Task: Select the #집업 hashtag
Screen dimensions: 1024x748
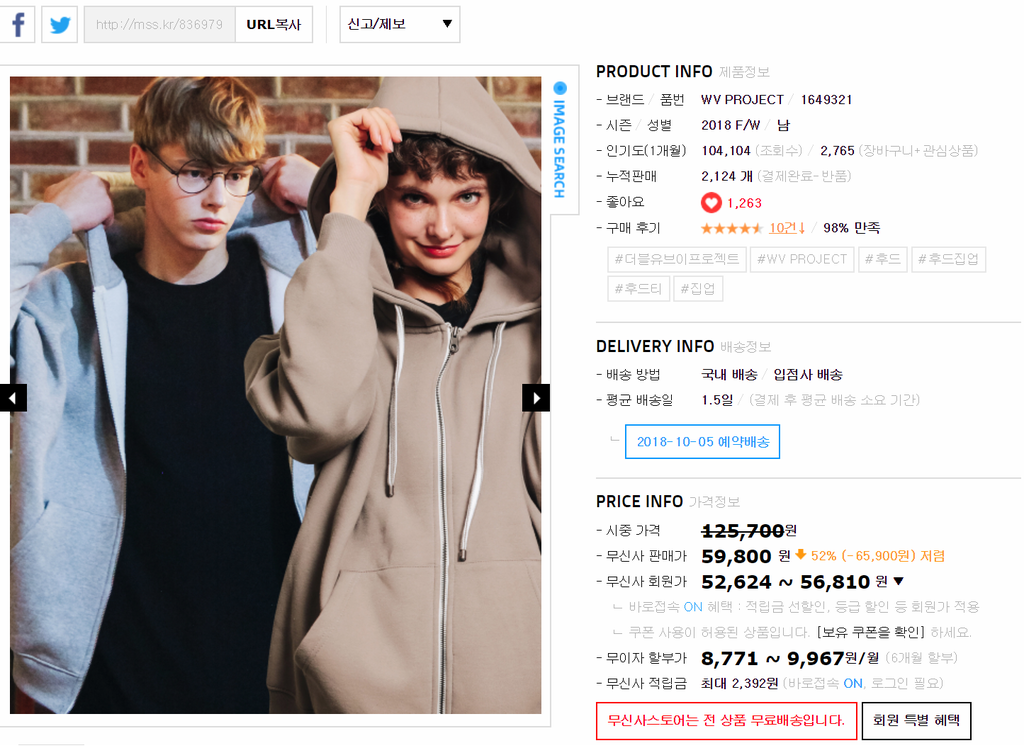Action: tap(698, 289)
